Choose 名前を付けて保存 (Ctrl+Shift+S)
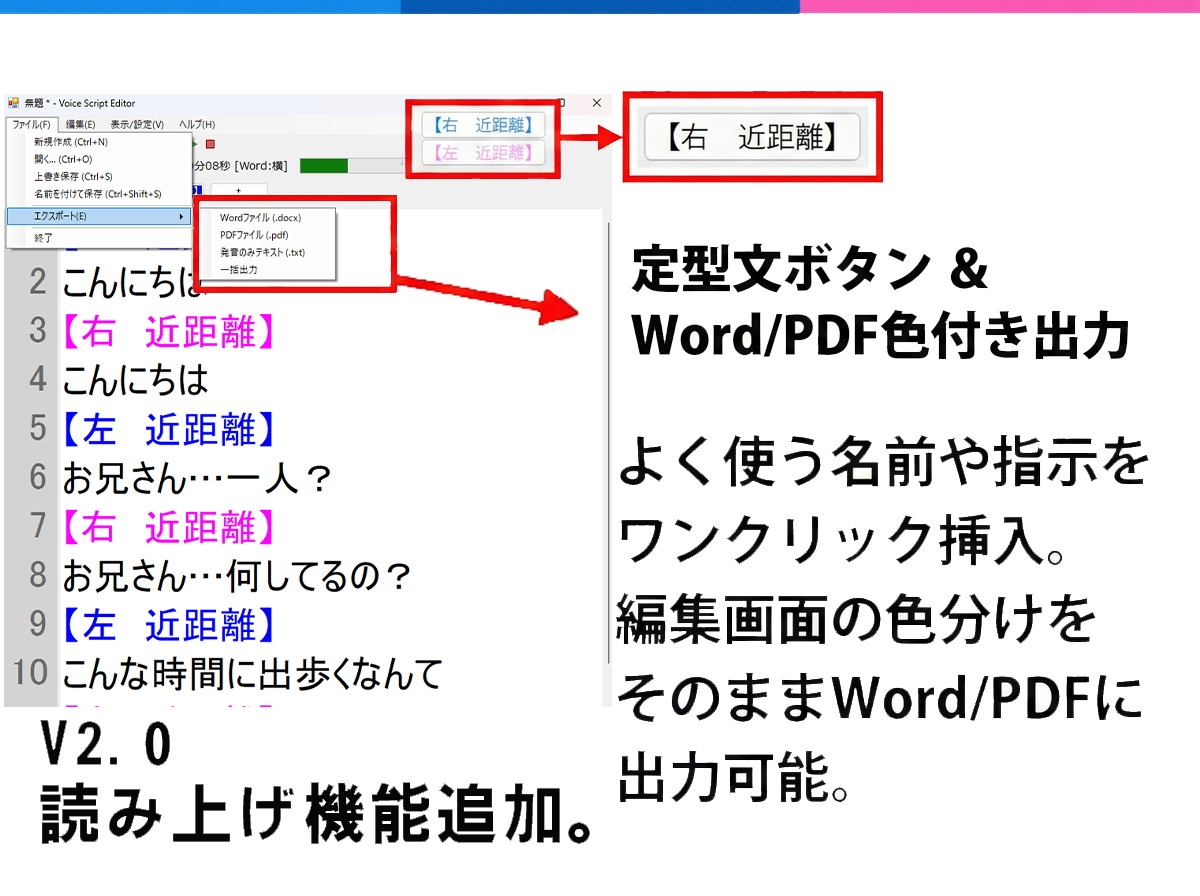Image resolution: width=1200 pixels, height=896 pixels. click(x=97, y=194)
